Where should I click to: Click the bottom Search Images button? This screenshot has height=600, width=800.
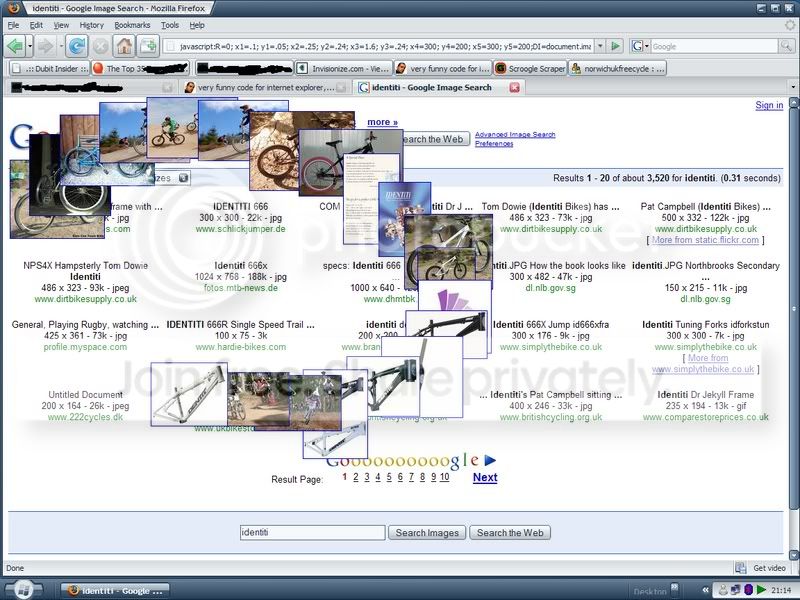click(x=427, y=533)
